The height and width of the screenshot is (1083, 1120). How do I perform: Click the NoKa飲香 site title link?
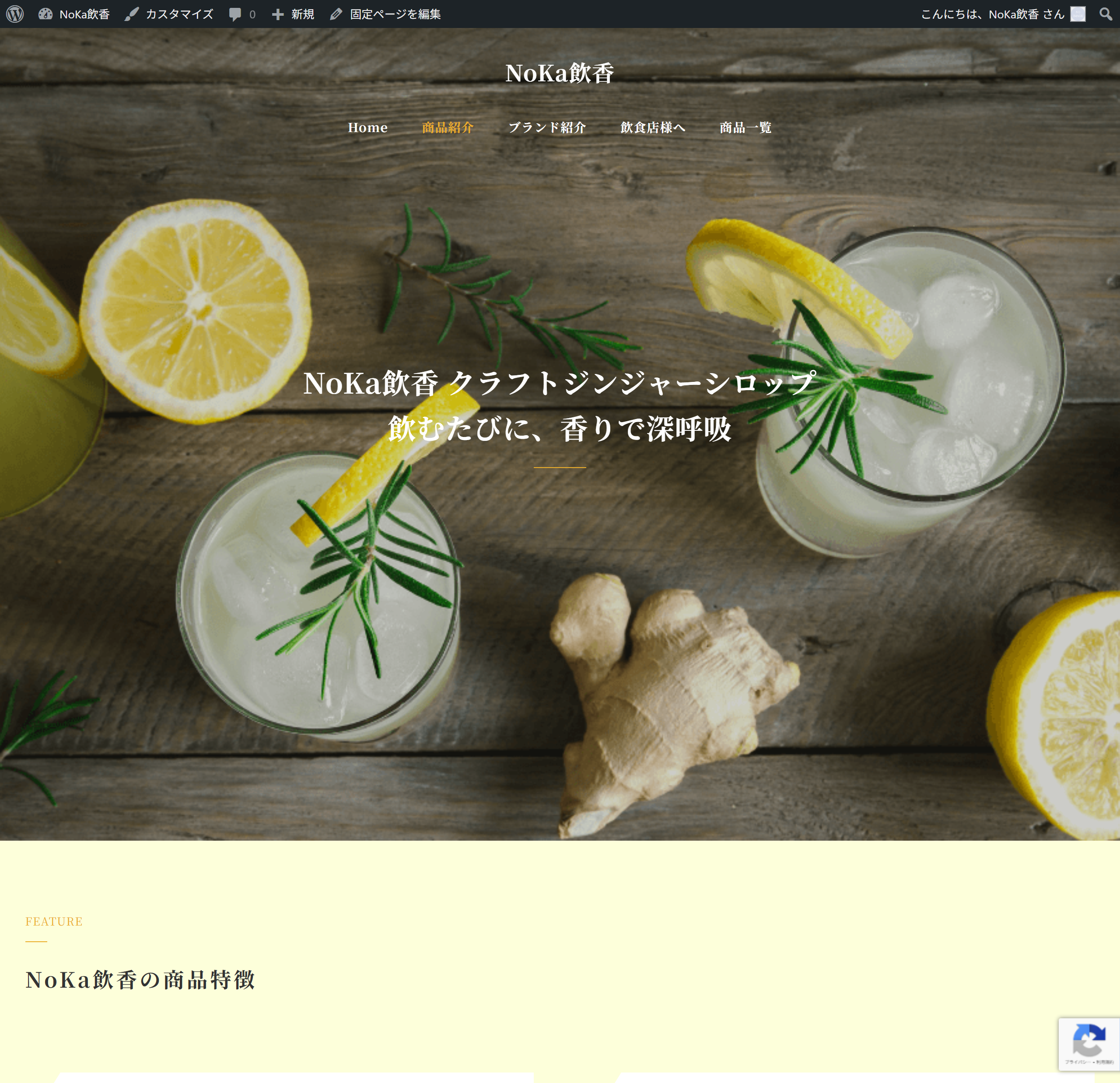coord(560,73)
